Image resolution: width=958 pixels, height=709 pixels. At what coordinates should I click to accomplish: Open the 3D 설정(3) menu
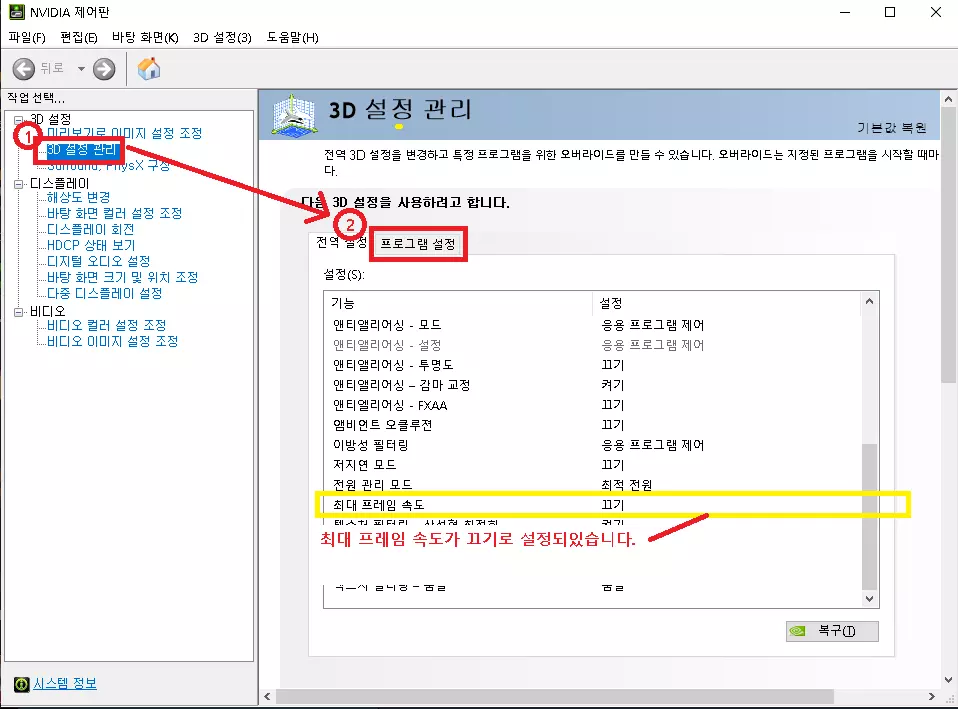click(222, 37)
